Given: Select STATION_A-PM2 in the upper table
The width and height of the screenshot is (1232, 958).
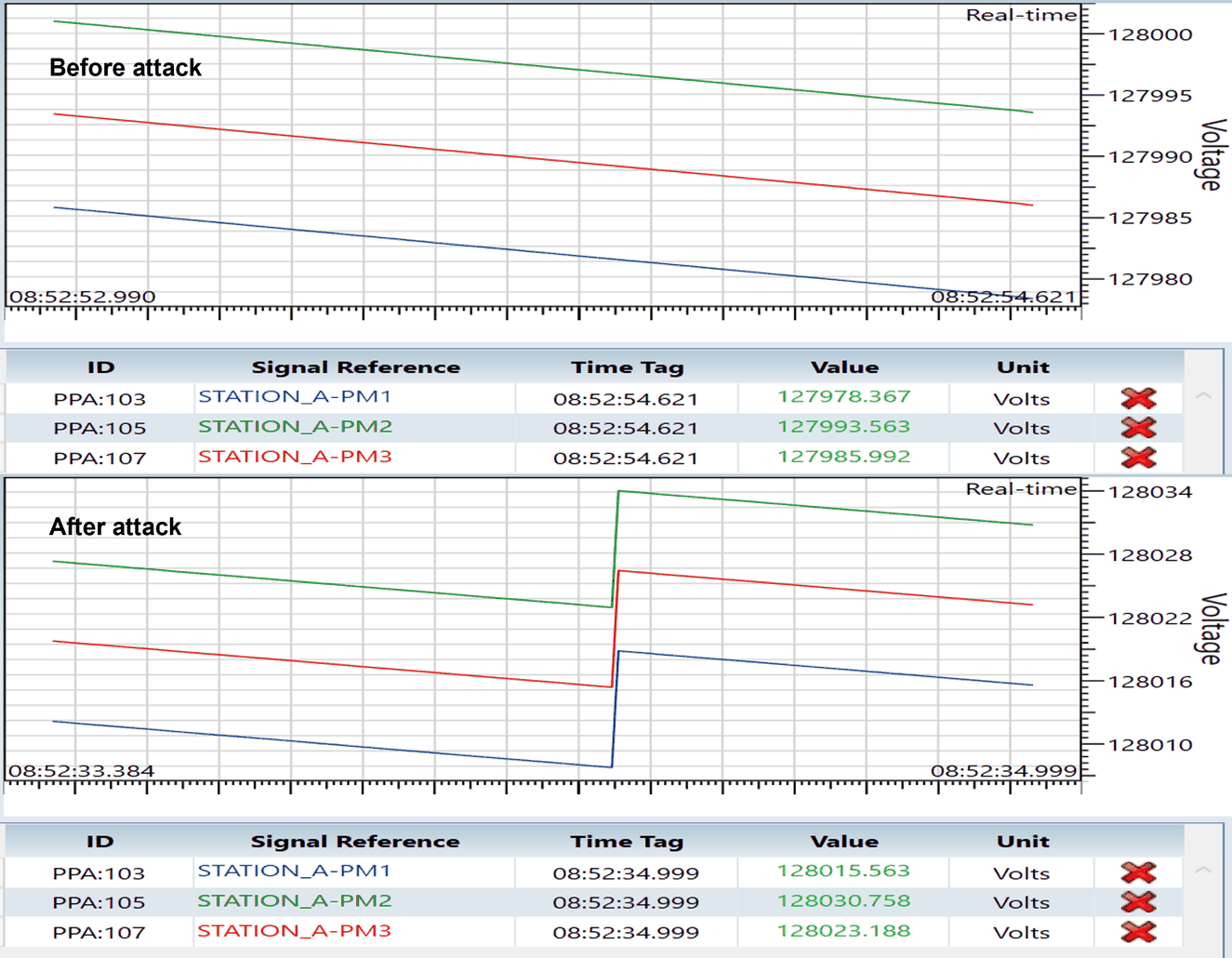Looking at the screenshot, I should point(295,427).
